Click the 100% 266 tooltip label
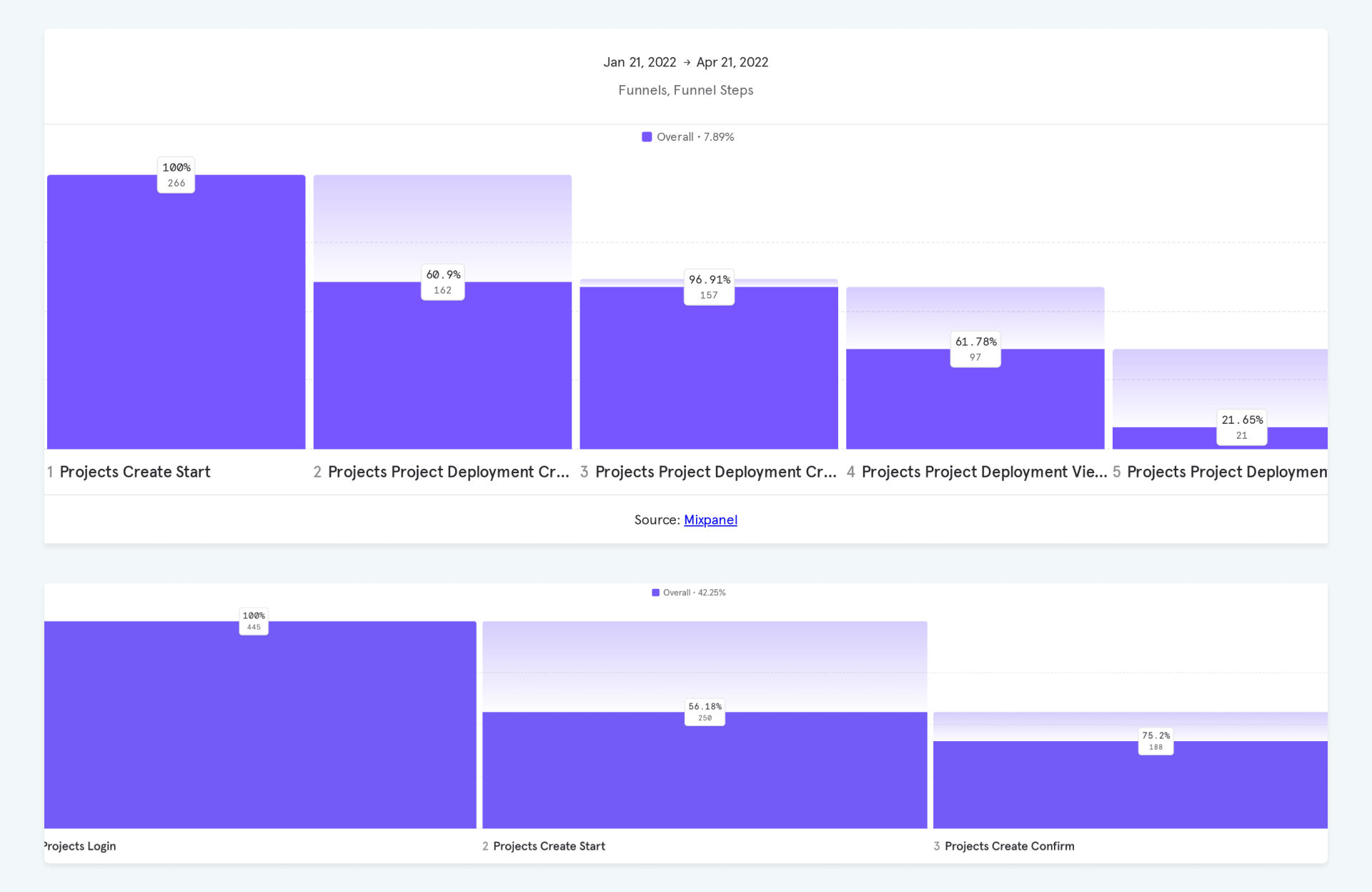The height and width of the screenshot is (892, 1372). [176, 175]
